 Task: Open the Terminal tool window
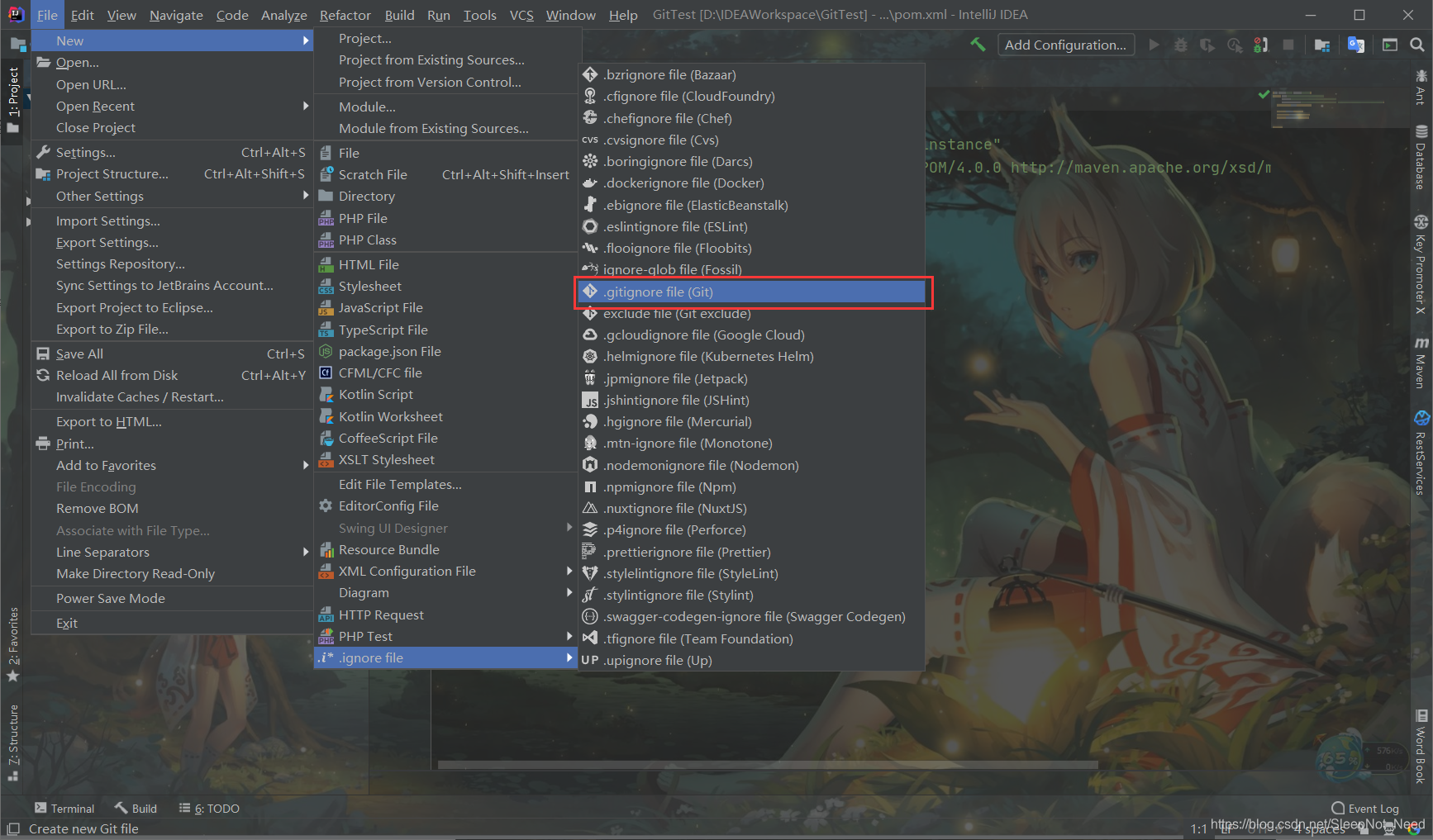coord(64,809)
